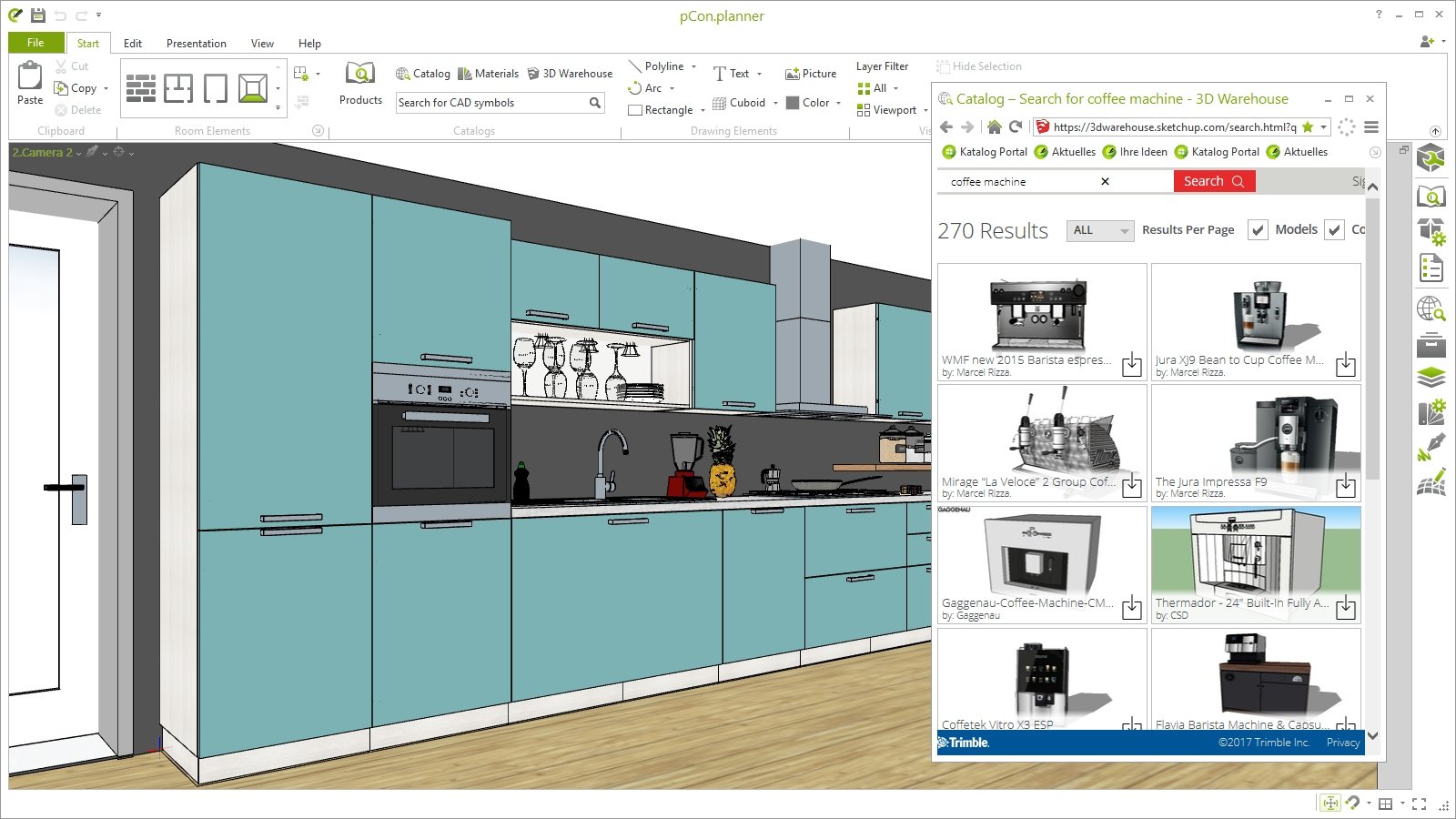Click the Save icon in title bar

(x=37, y=15)
